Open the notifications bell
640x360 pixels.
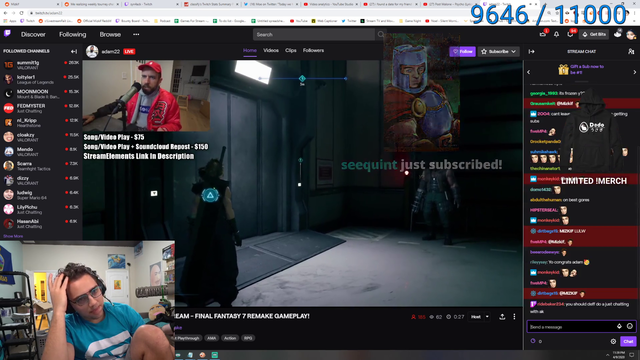pyautogui.click(x=556, y=35)
